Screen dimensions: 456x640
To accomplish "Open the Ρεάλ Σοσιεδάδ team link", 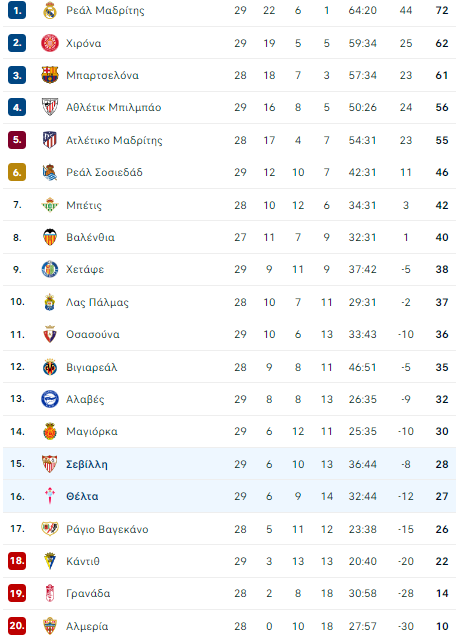I will pyautogui.click(x=105, y=173).
